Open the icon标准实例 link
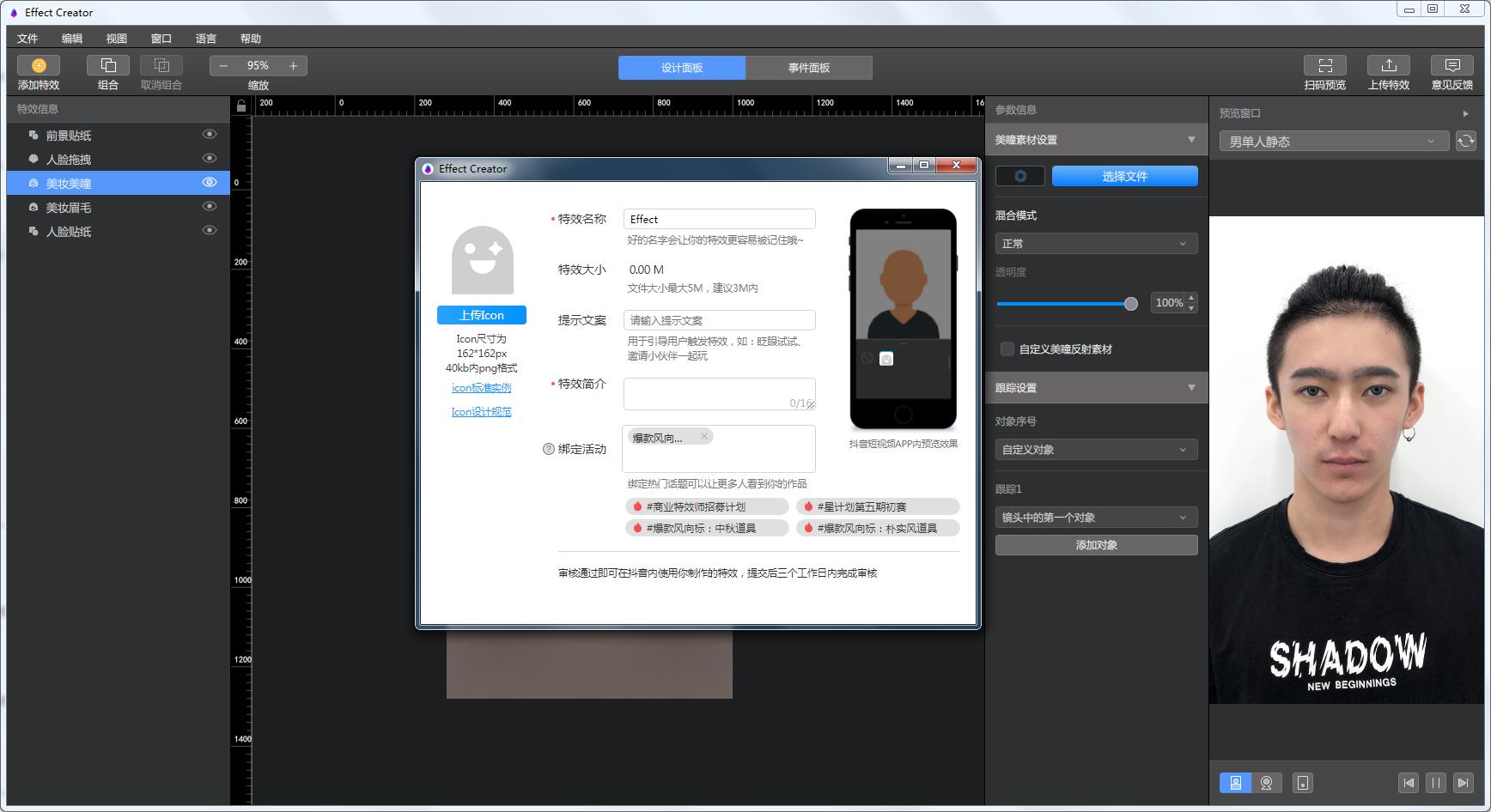The width and height of the screenshot is (1491, 812). tap(481, 387)
